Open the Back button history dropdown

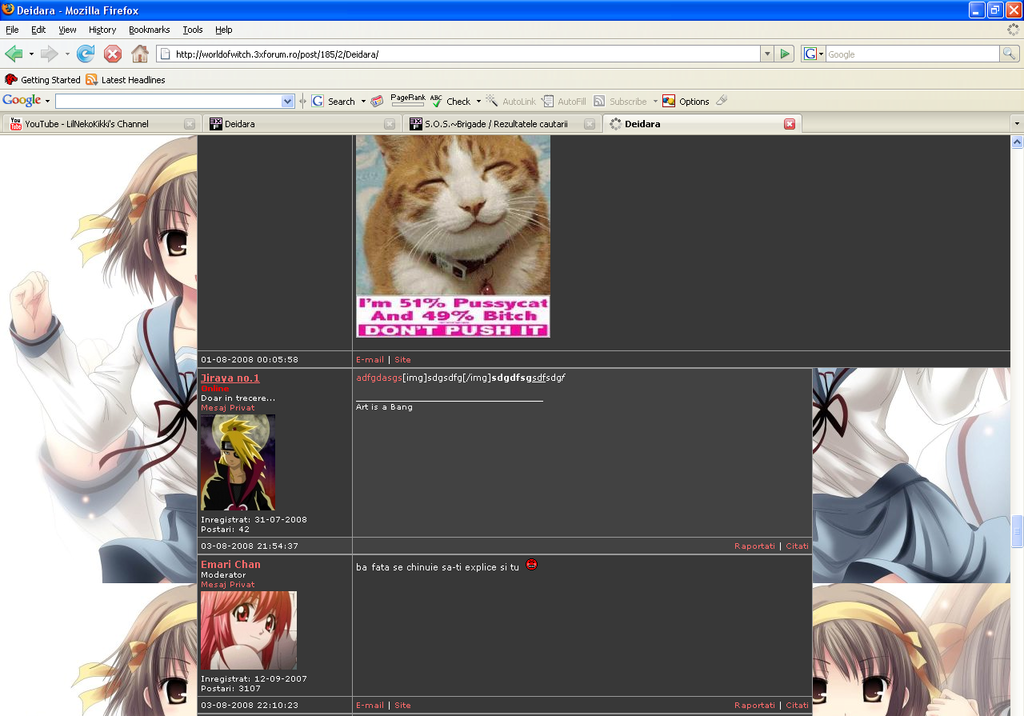coord(31,54)
